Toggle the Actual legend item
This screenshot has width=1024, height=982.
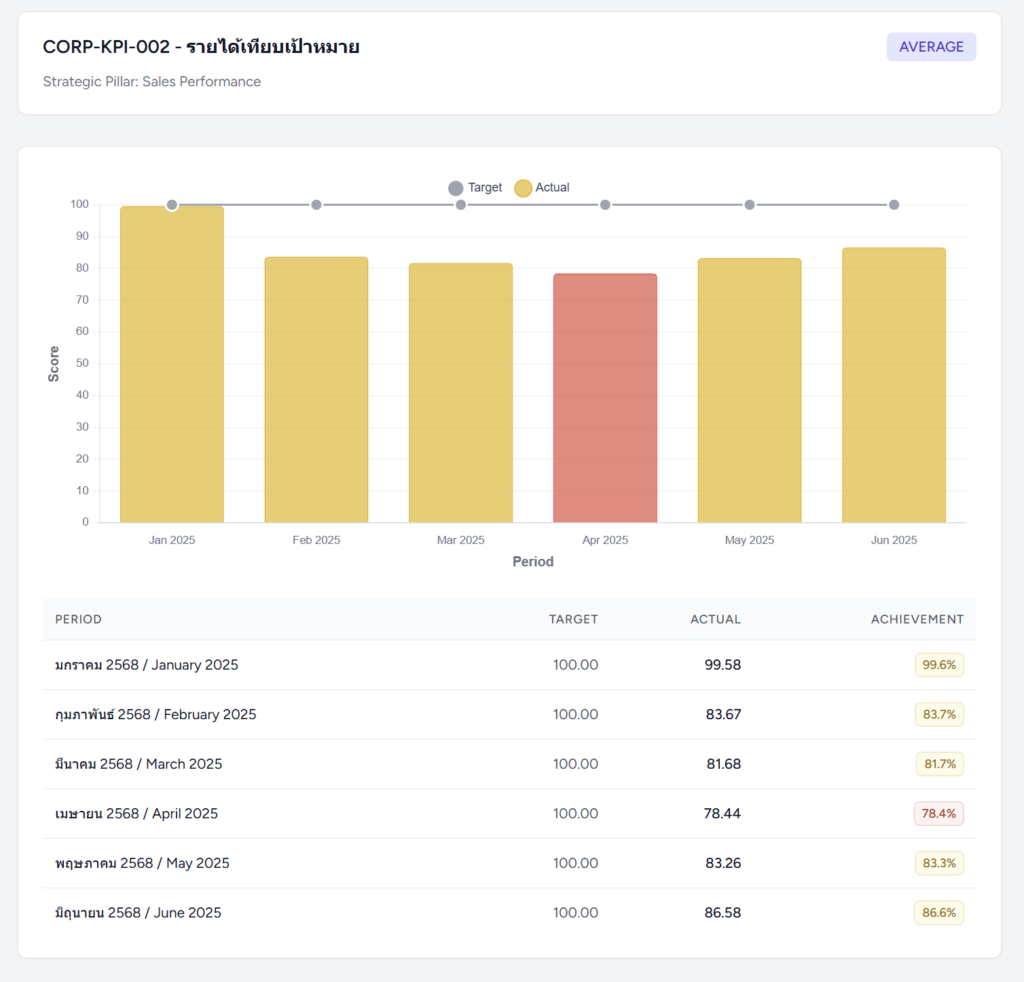pos(542,188)
